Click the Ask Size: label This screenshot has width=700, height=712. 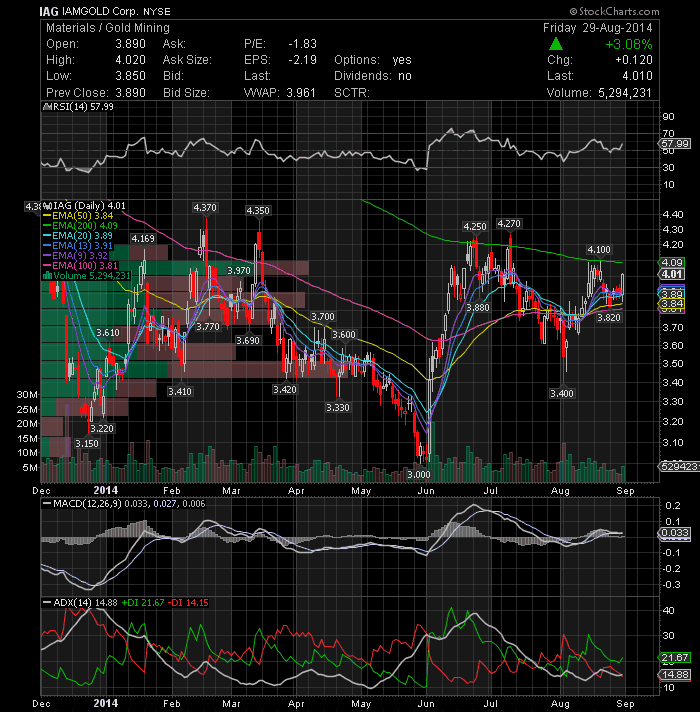click(x=187, y=60)
